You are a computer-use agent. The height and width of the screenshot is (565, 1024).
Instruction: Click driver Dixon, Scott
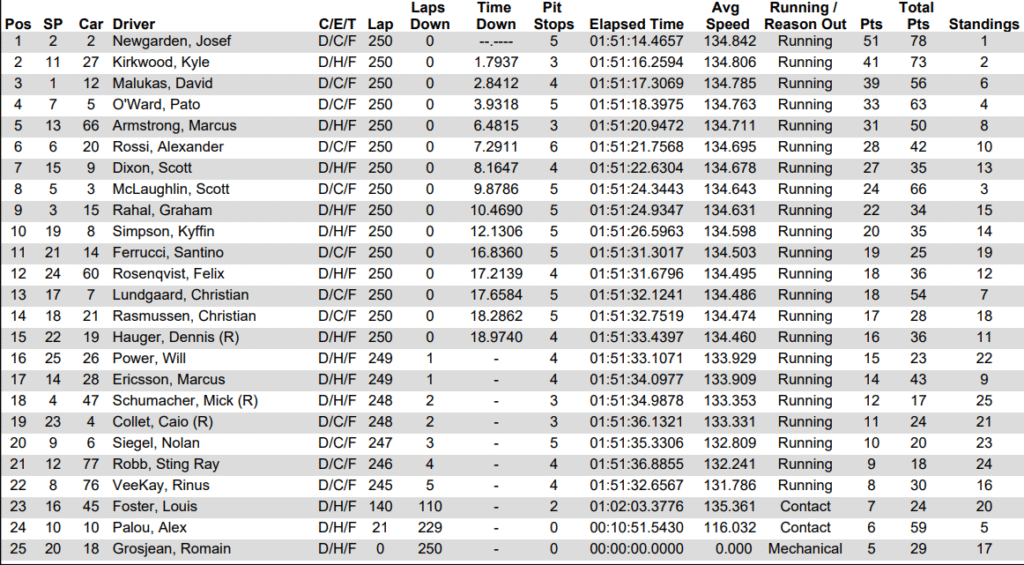click(150, 168)
